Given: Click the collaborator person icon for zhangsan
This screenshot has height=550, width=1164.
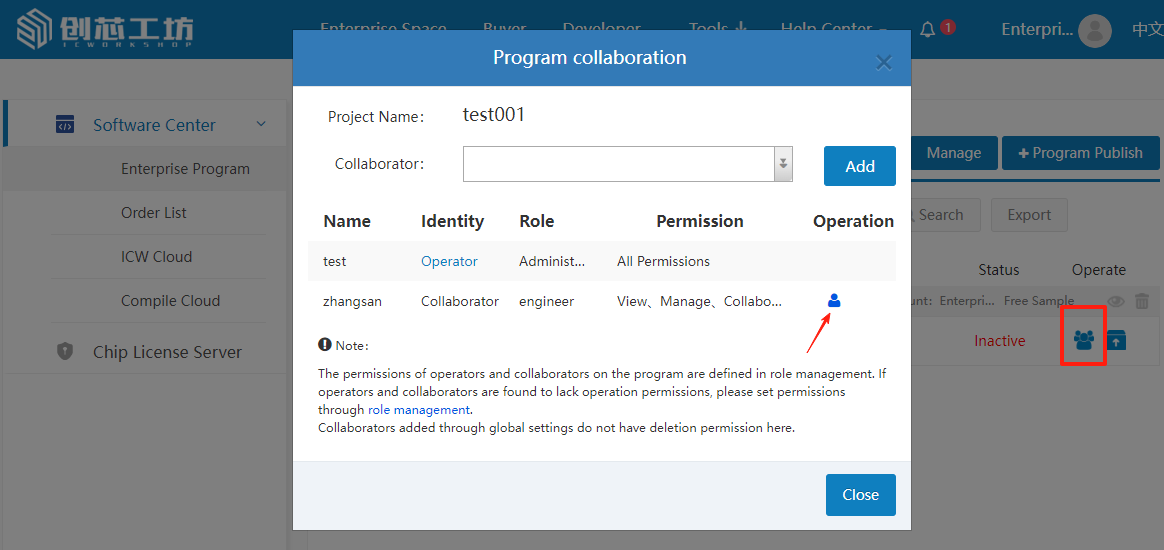Looking at the screenshot, I should (834, 300).
